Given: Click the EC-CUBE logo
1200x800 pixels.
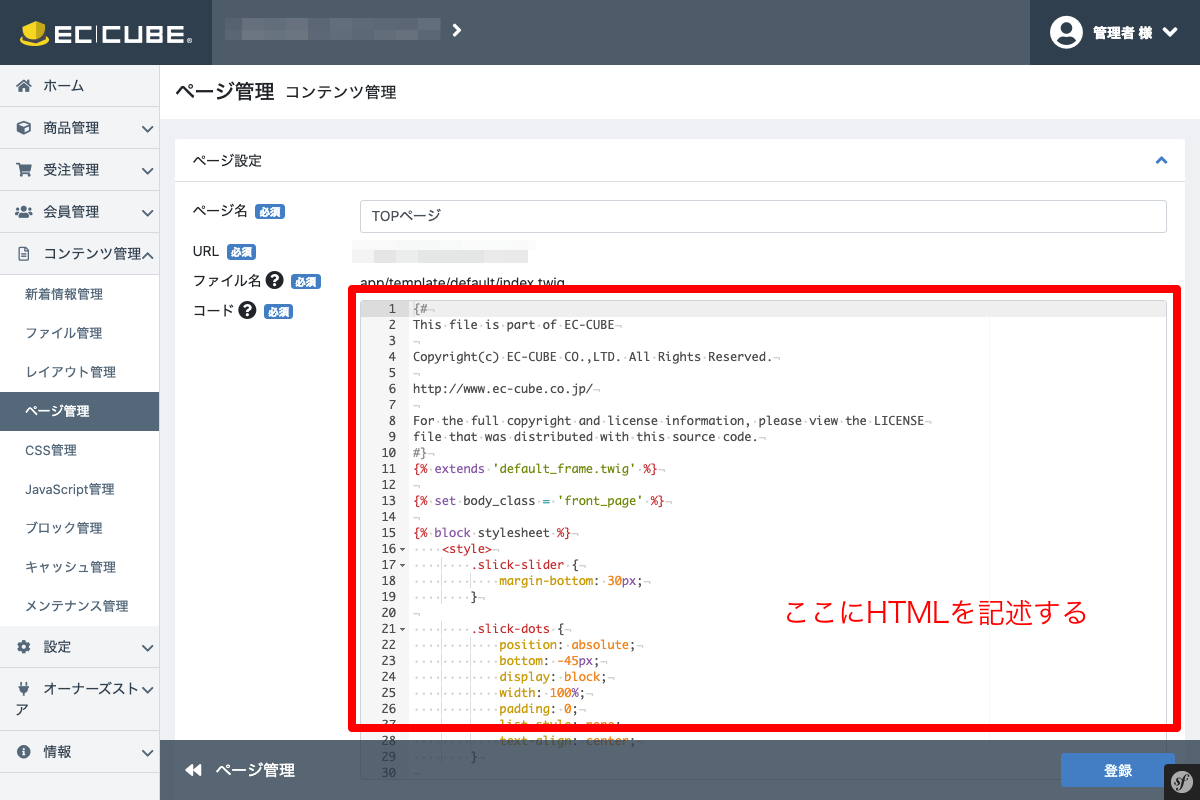Looking at the screenshot, I should (x=105, y=32).
